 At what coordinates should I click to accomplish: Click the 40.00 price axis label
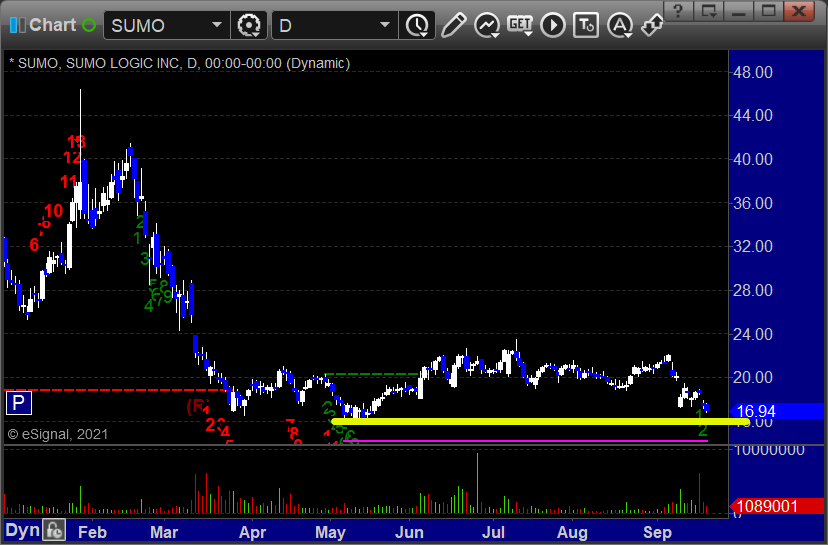click(x=753, y=159)
